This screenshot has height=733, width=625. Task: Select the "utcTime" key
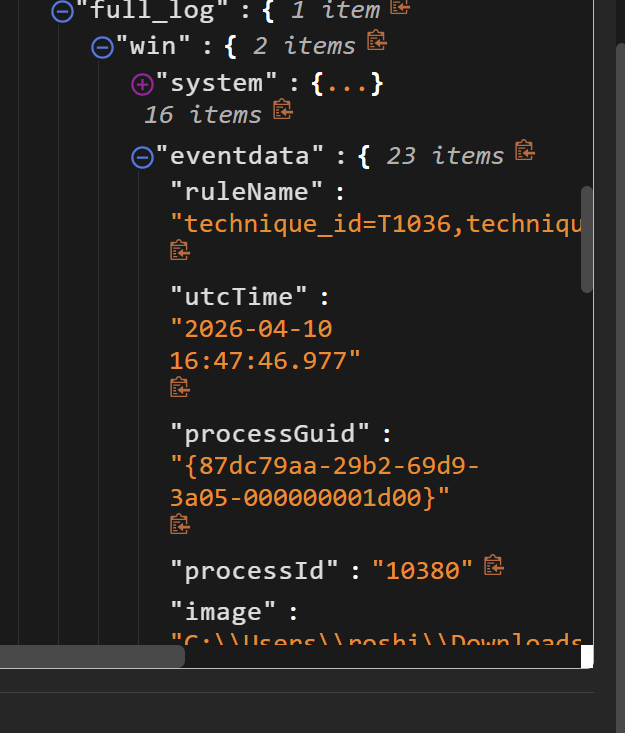tap(238, 296)
